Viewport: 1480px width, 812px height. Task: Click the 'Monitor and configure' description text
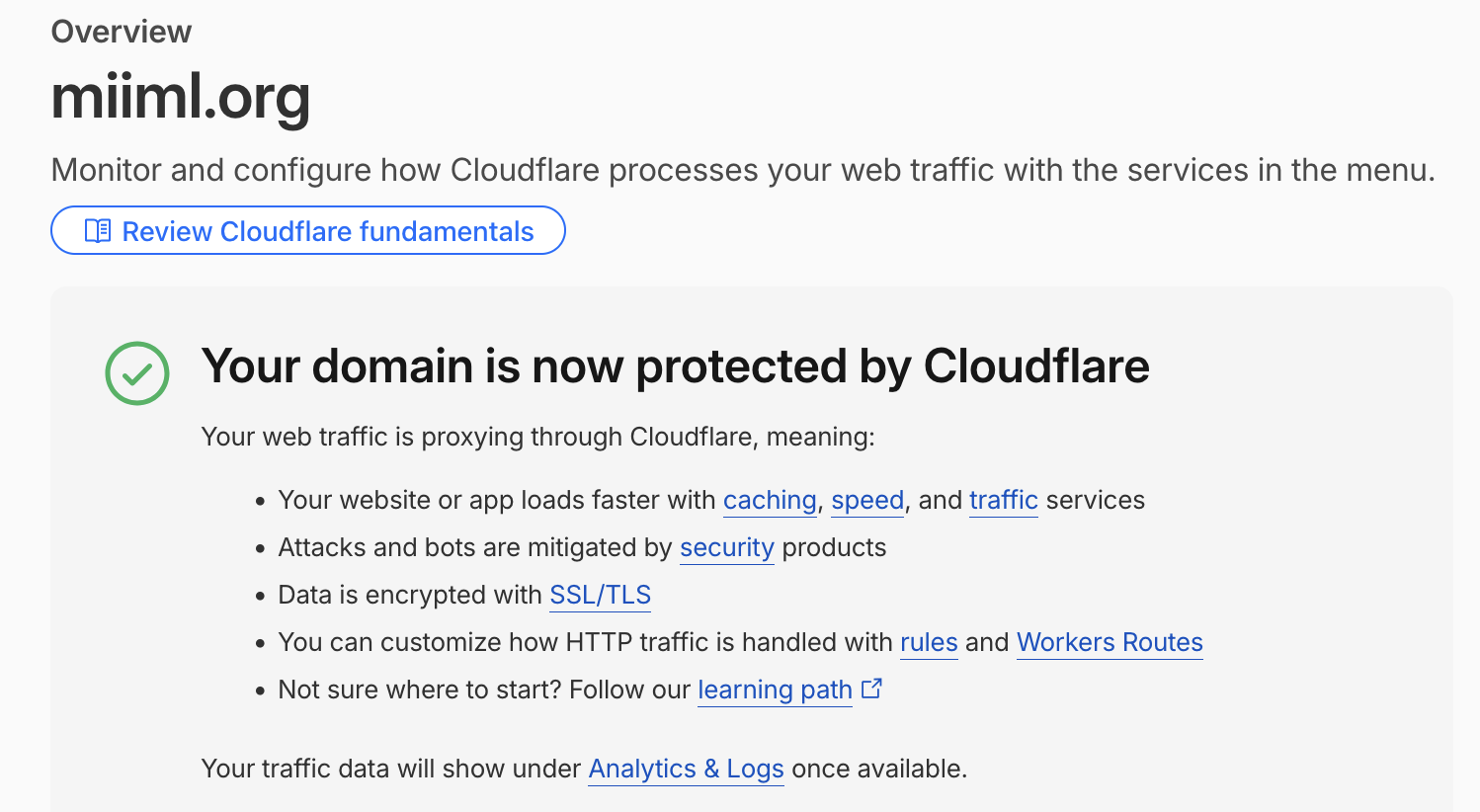click(743, 170)
